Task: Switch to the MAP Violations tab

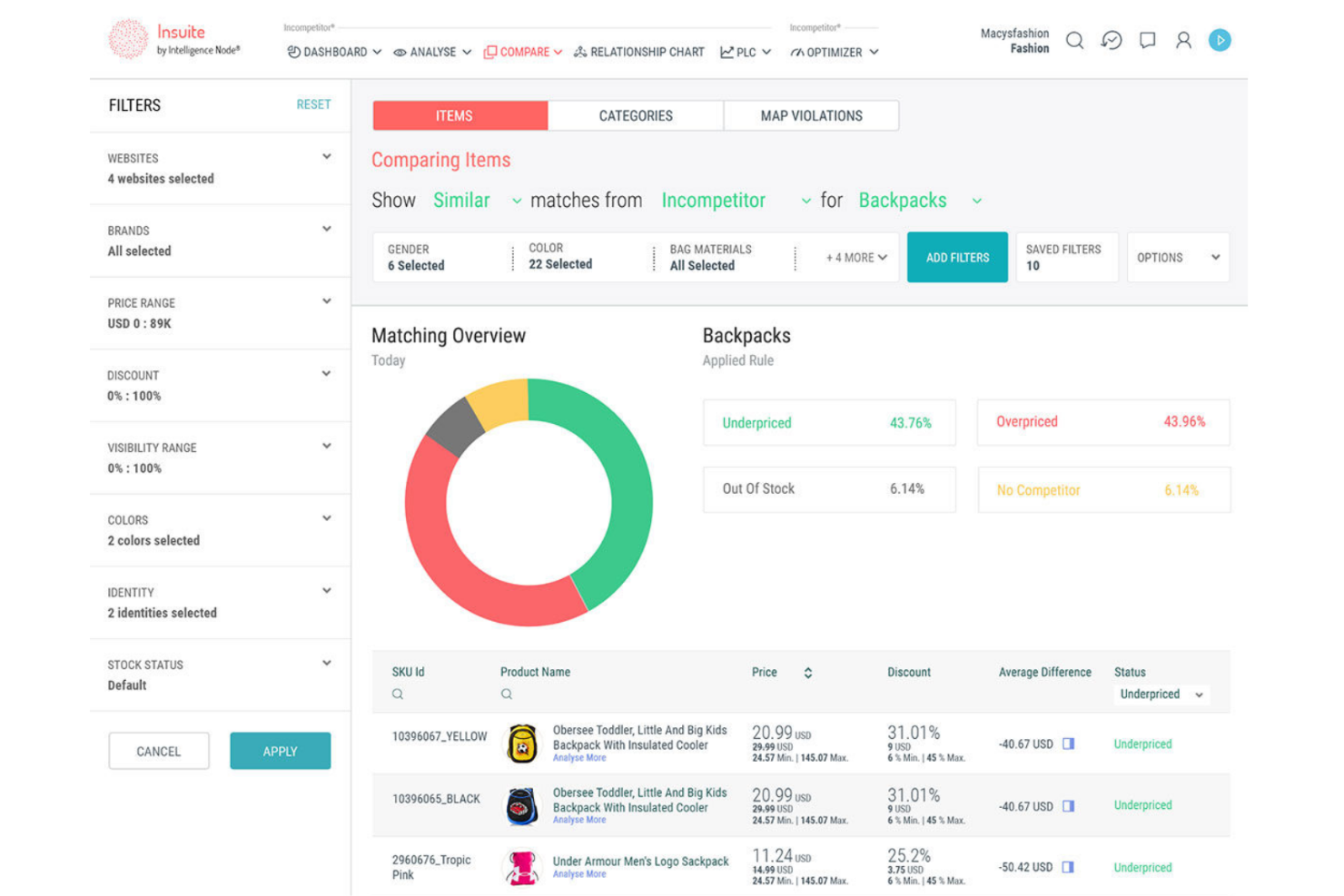Action: 812,115
